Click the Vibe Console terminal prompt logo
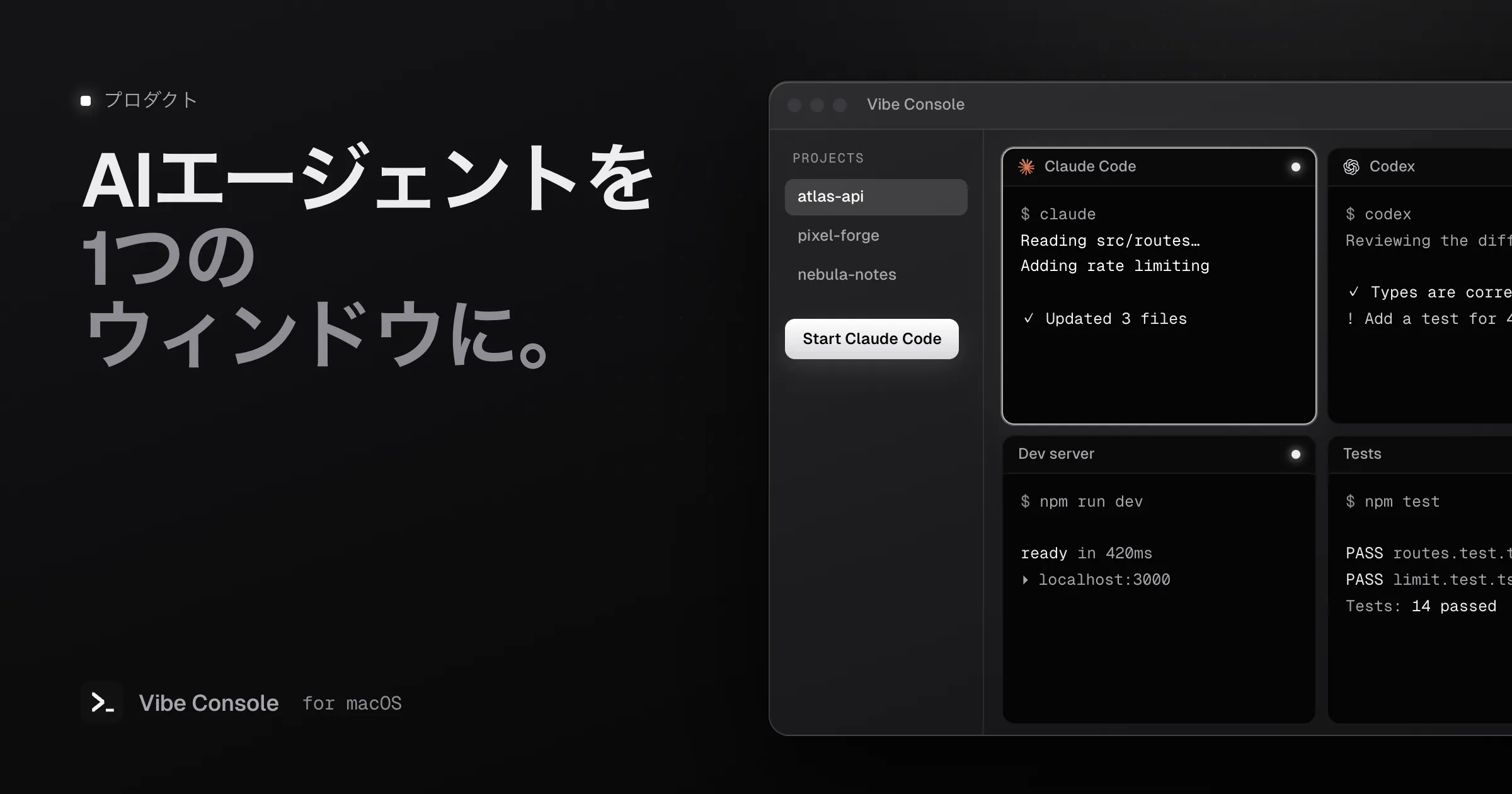 [x=102, y=702]
